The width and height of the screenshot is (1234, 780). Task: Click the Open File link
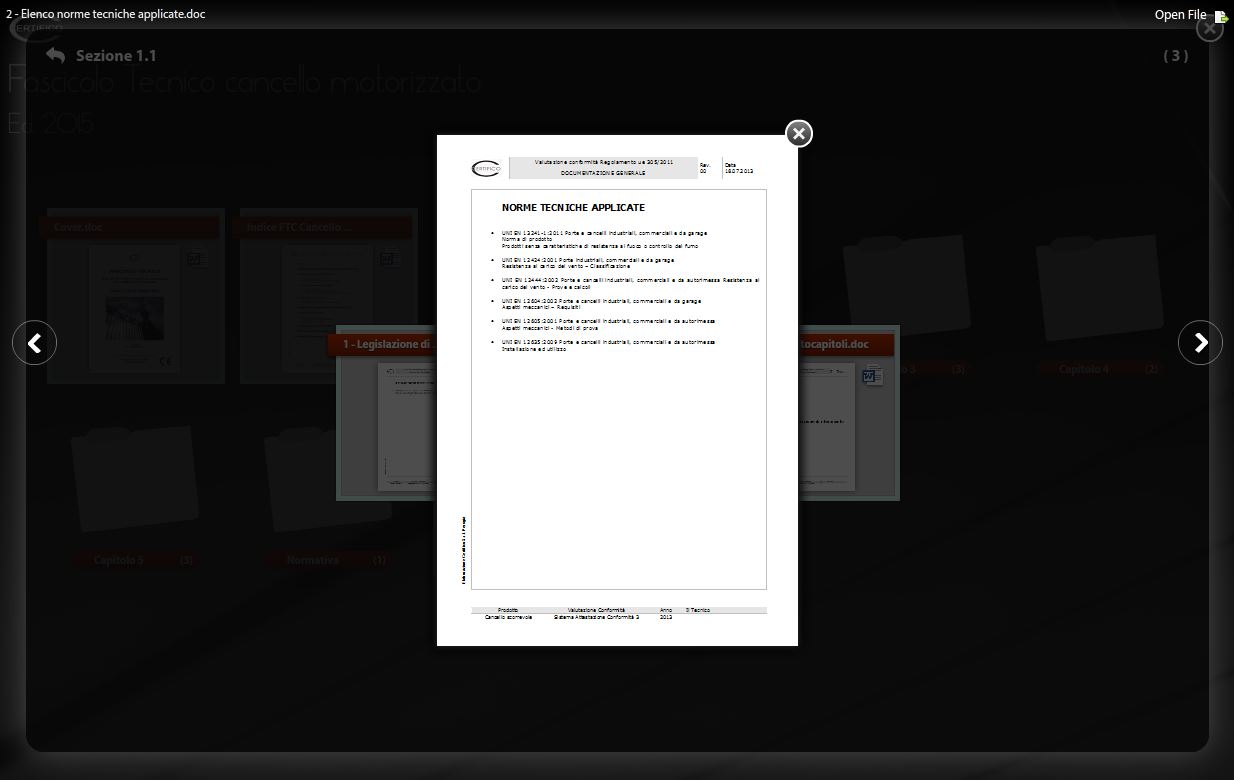click(1180, 15)
